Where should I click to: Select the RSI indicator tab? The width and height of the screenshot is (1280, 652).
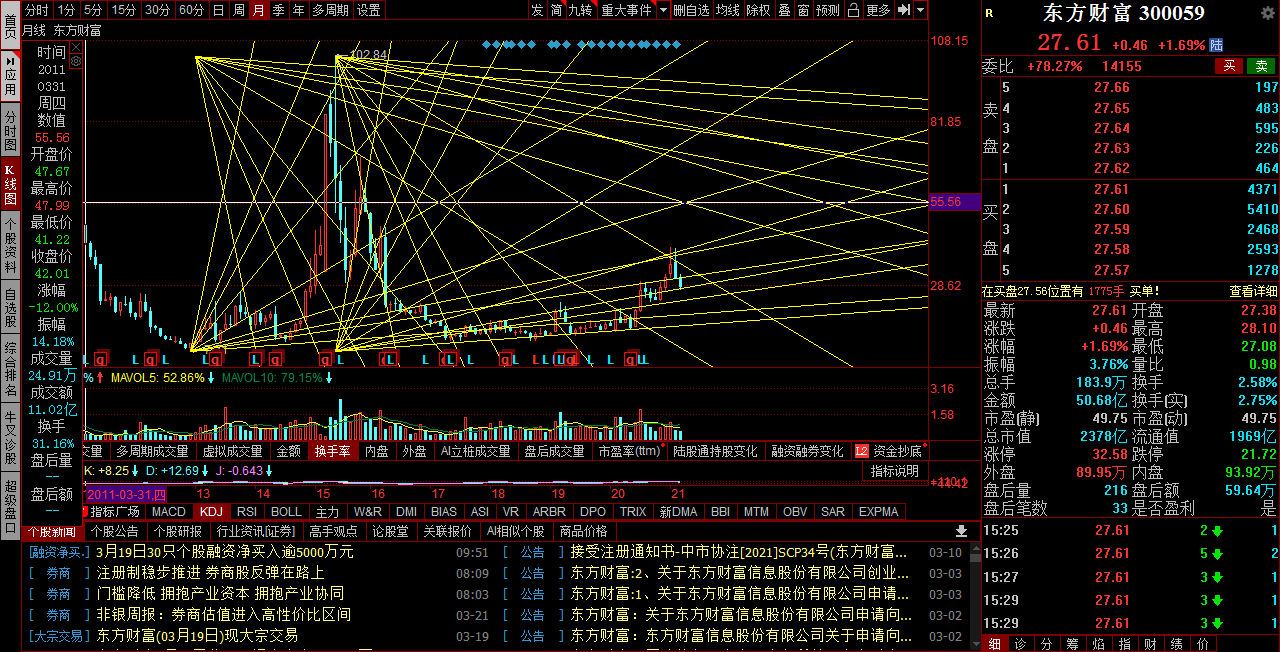coord(247,511)
